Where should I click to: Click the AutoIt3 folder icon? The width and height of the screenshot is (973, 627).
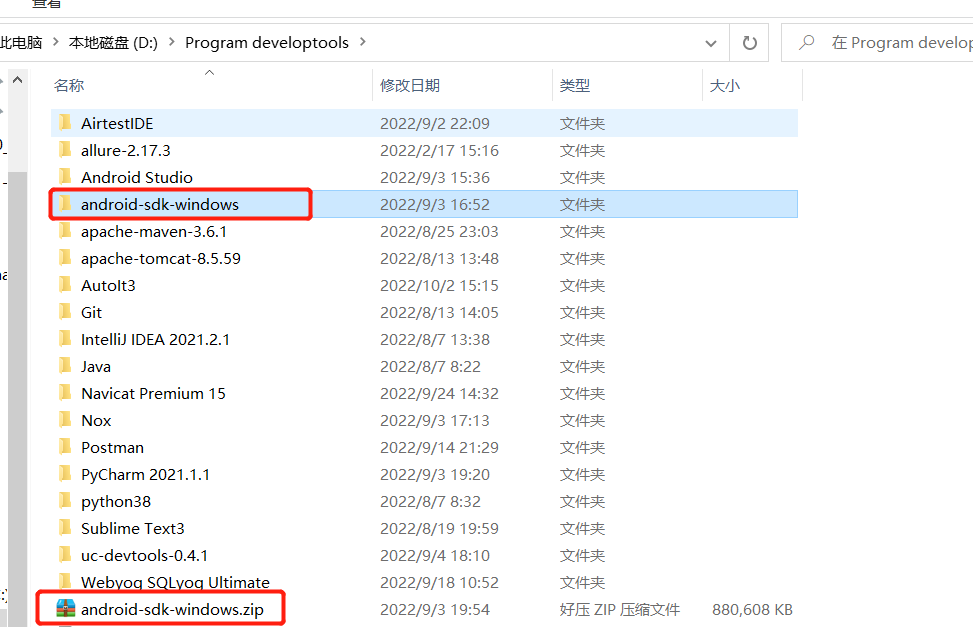(65, 285)
